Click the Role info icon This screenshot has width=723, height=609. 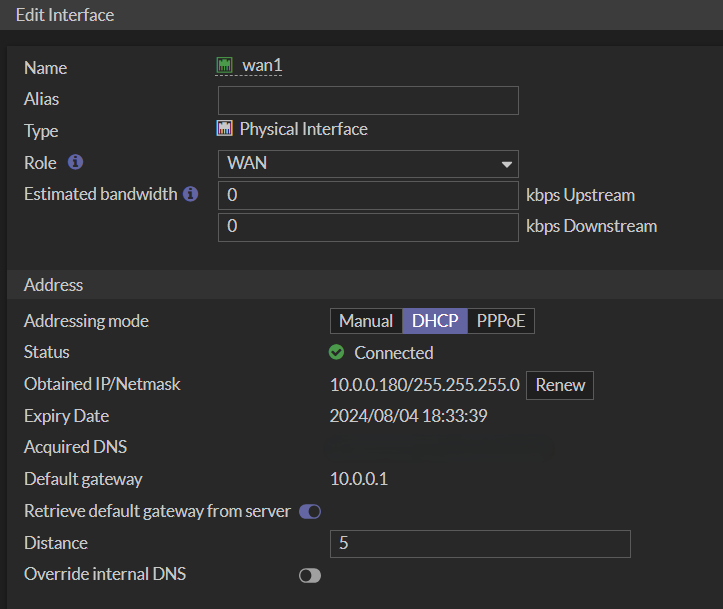click(x=75, y=162)
